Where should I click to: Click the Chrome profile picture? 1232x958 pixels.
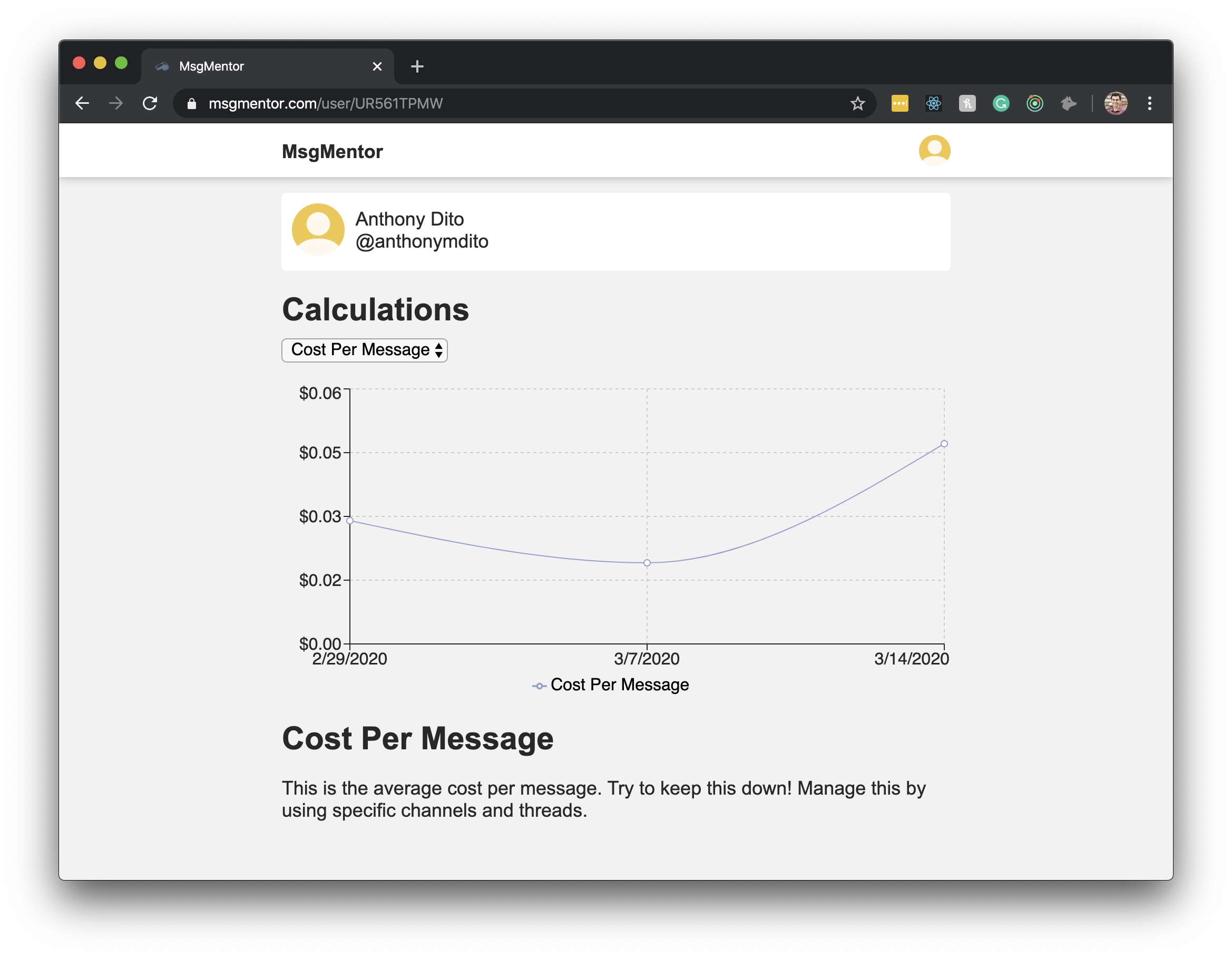pyautogui.click(x=1115, y=103)
